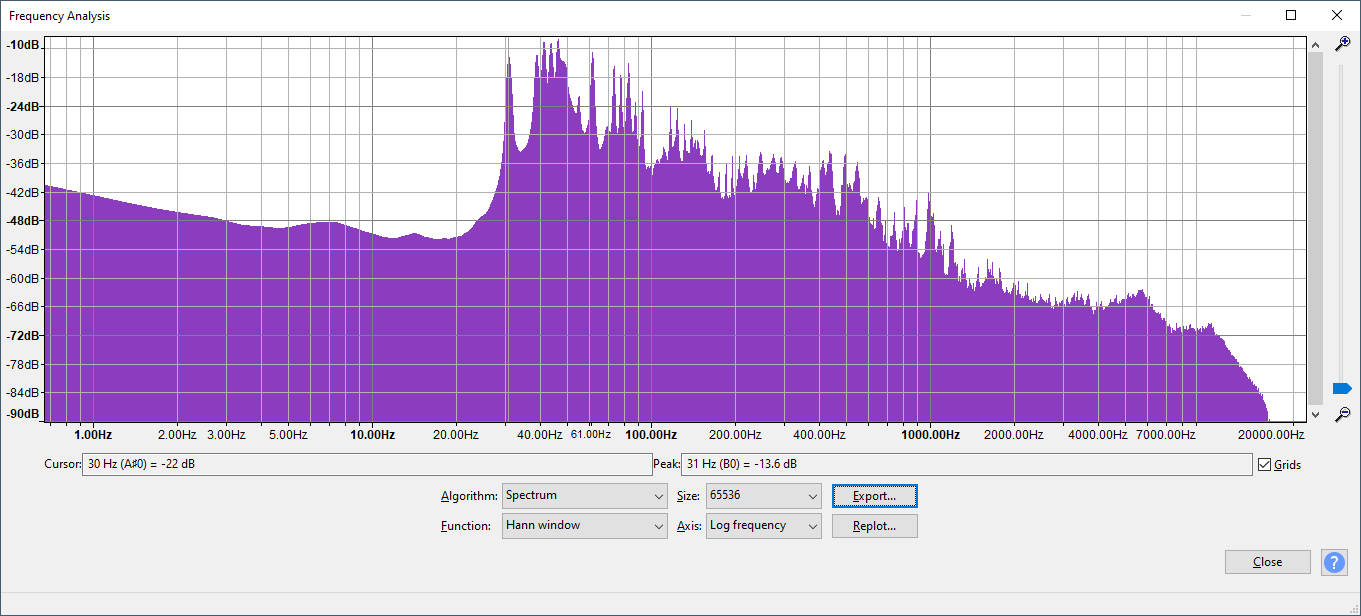Close the window using title bar X
Viewport: 1361px width, 616px height.
(x=1337, y=15)
